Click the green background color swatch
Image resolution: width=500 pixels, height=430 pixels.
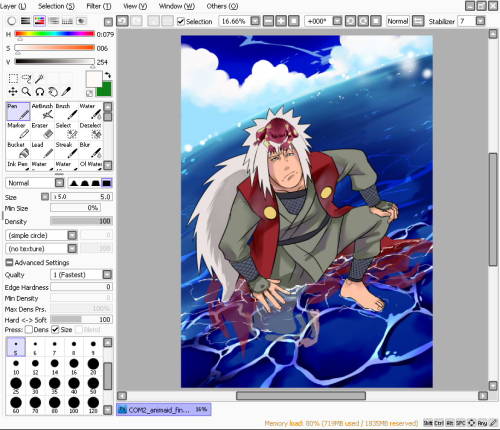(107, 90)
